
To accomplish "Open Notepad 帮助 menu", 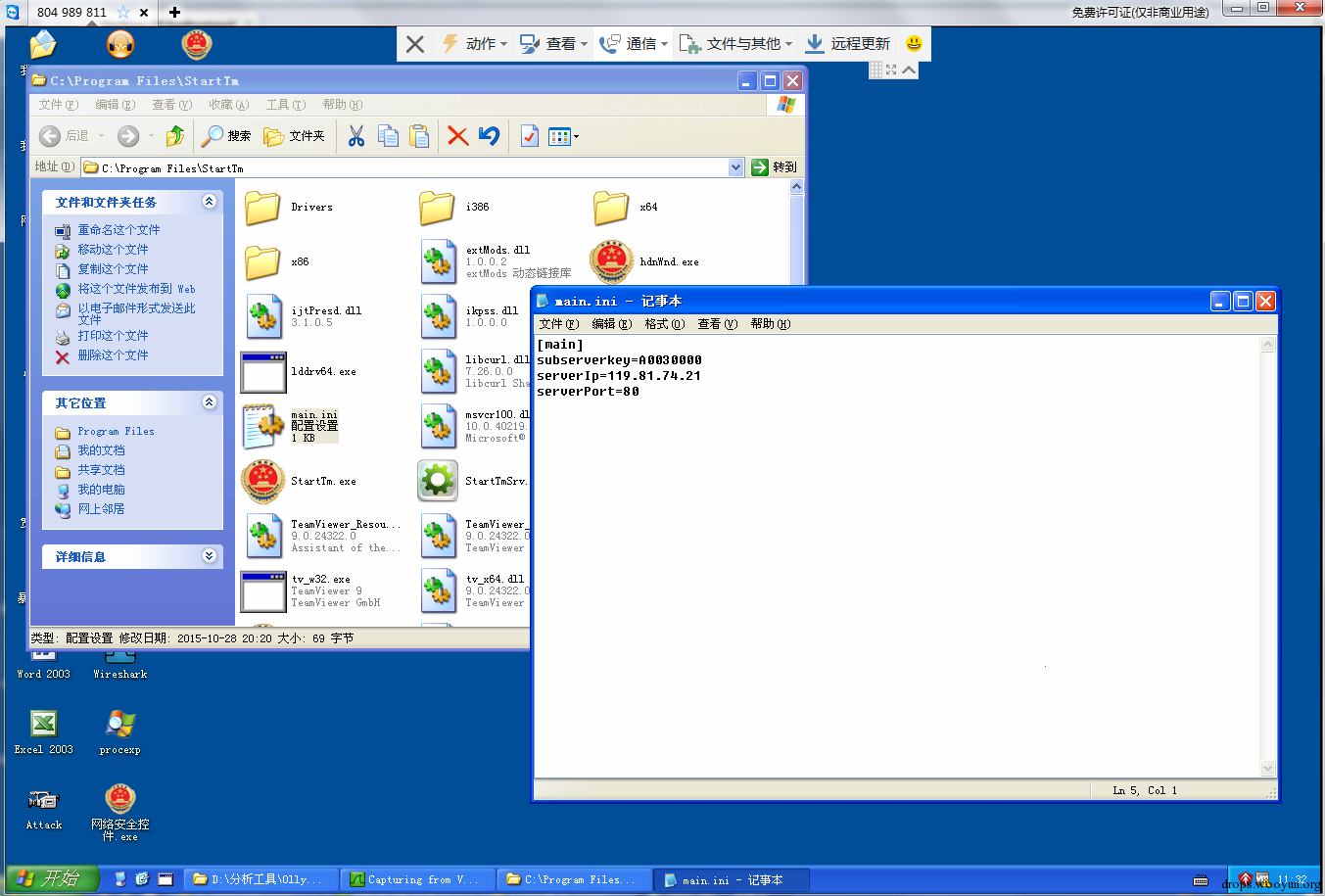I will coord(770,324).
